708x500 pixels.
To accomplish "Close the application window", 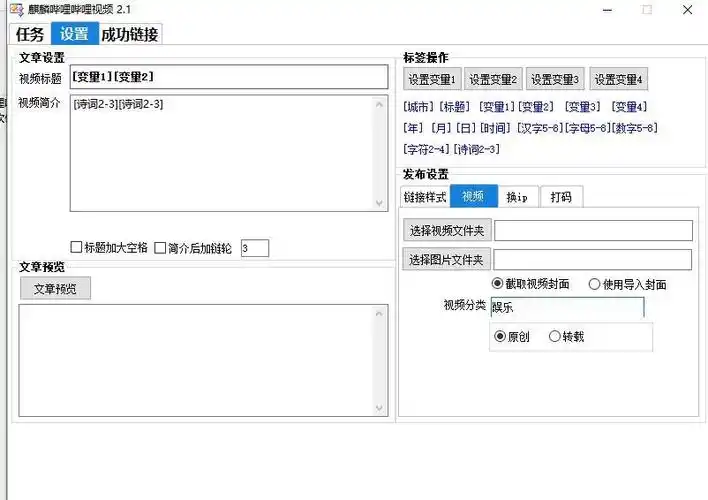I will point(687,9).
